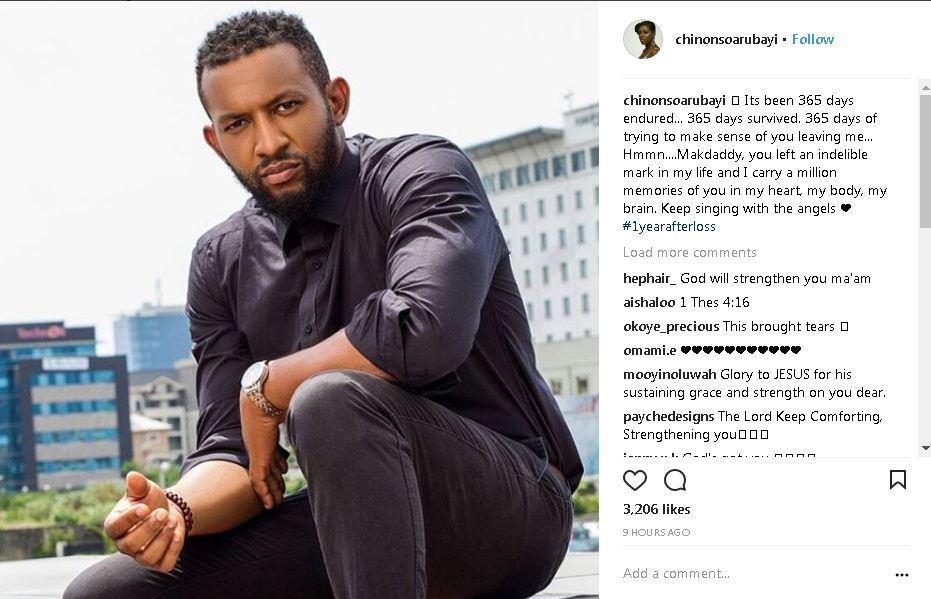Open mooyinoluwah commenter profile
Viewport: 931px width, 599px height.
coord(669,375)
